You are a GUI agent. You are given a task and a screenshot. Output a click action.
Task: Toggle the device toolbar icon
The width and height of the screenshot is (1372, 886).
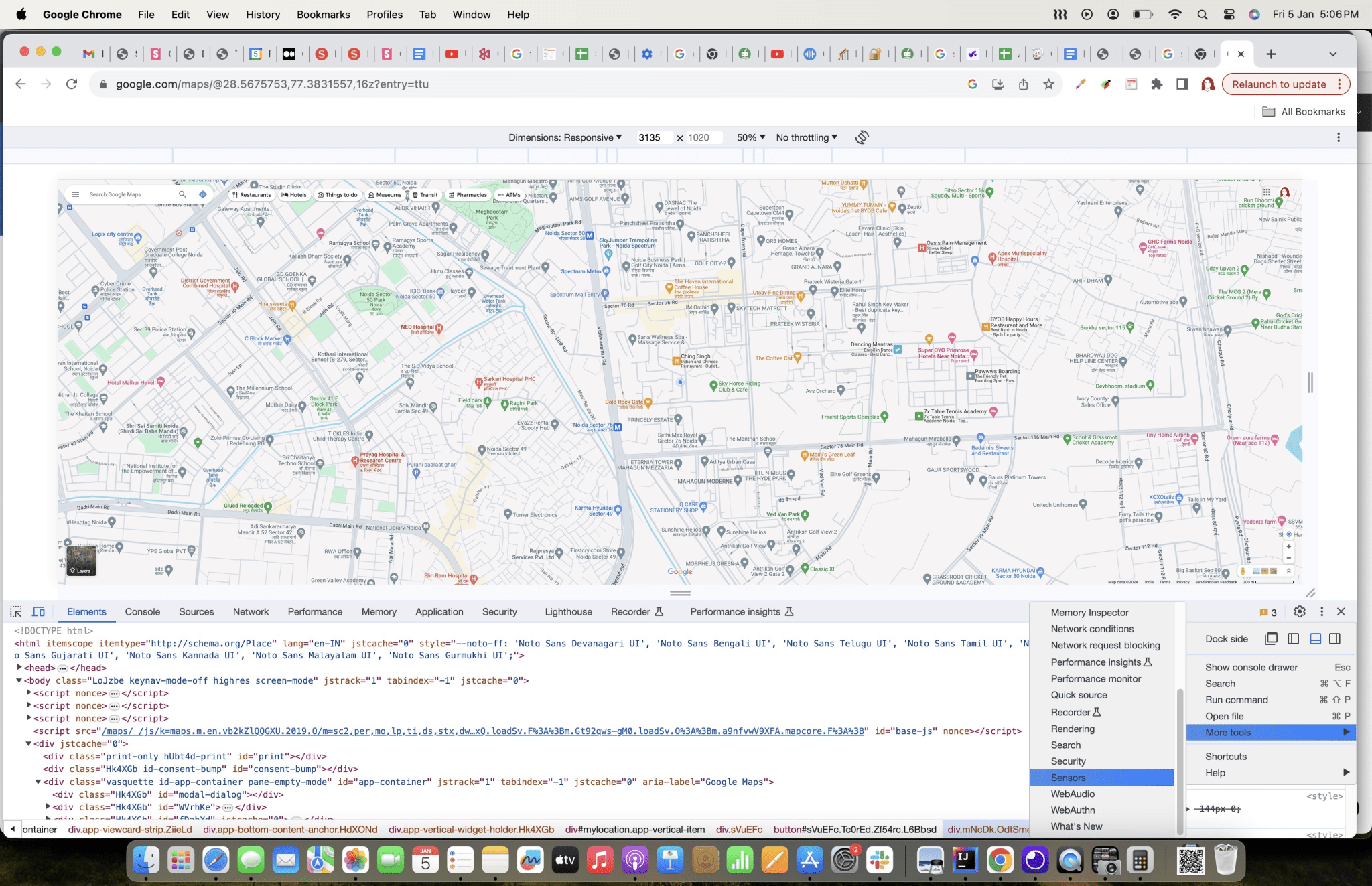coord(39,611)
